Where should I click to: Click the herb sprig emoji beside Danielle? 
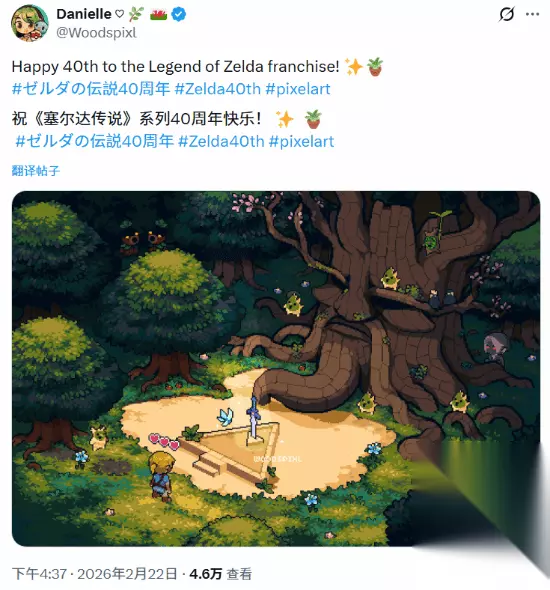(136, 14)
